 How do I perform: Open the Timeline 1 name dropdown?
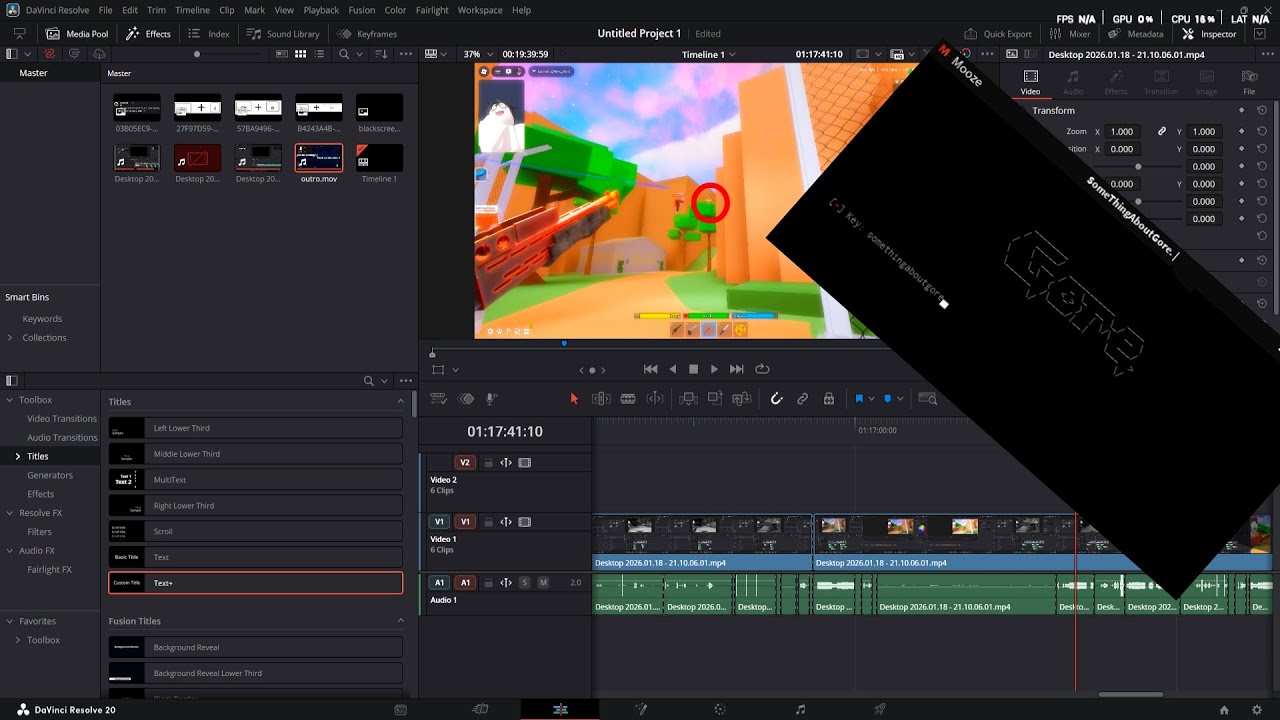(x=709, y=54)
